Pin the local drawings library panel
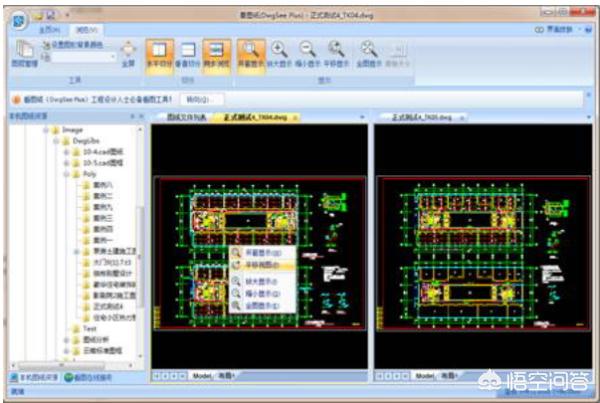The height and width of the screenshot is (403, 600). click(x=132, y=116)
